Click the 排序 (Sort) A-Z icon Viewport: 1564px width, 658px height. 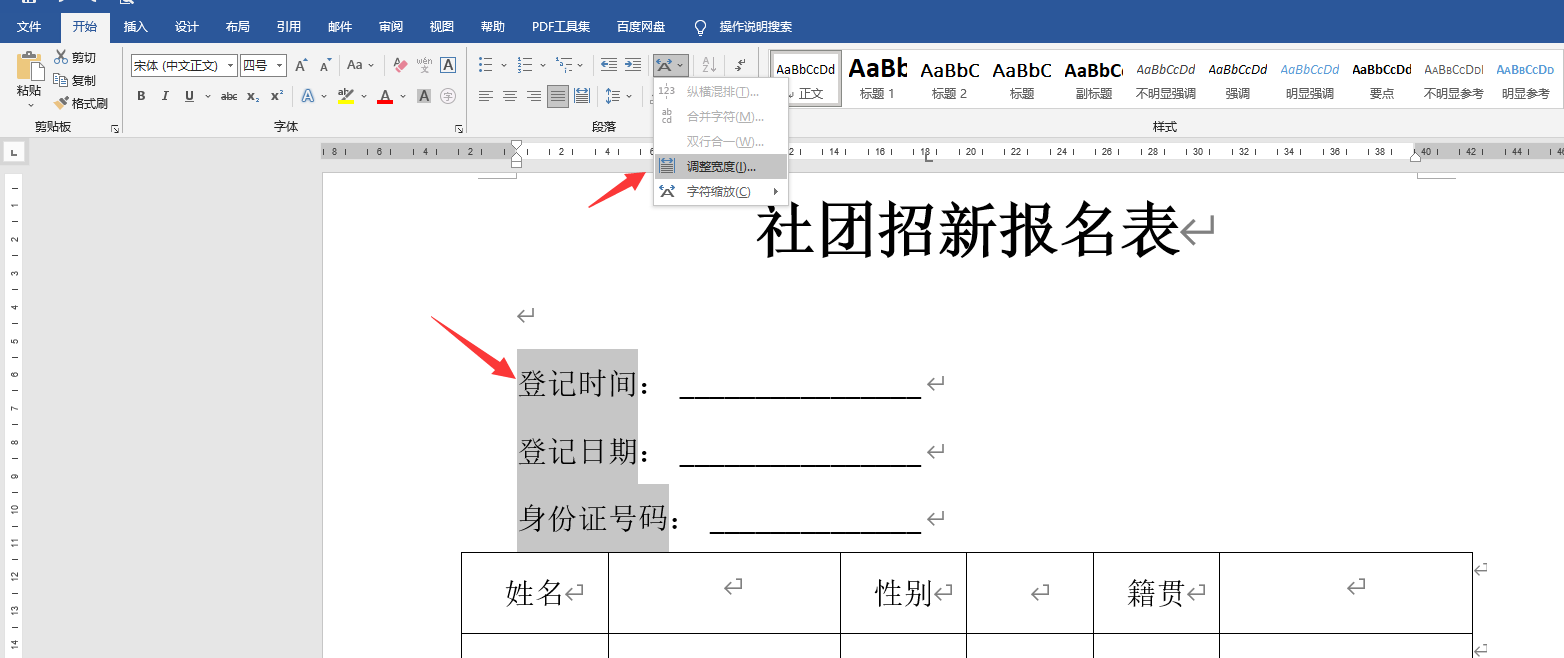[709, 65]
